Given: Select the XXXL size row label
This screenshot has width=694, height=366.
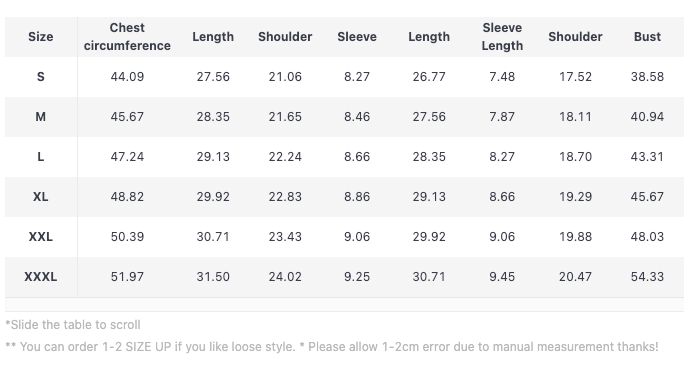Looking at the screenshot, I should point(41,277).
